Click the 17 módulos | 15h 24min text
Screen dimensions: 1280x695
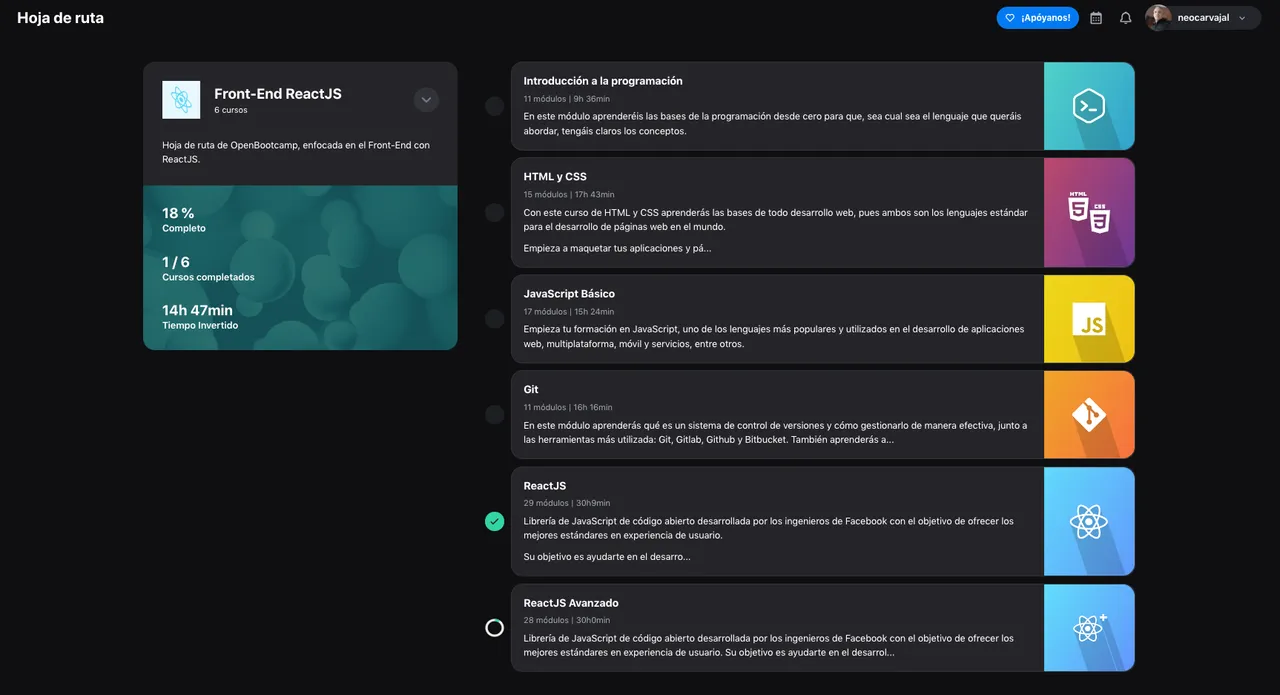pyautogui.click(x=569, y=312)
